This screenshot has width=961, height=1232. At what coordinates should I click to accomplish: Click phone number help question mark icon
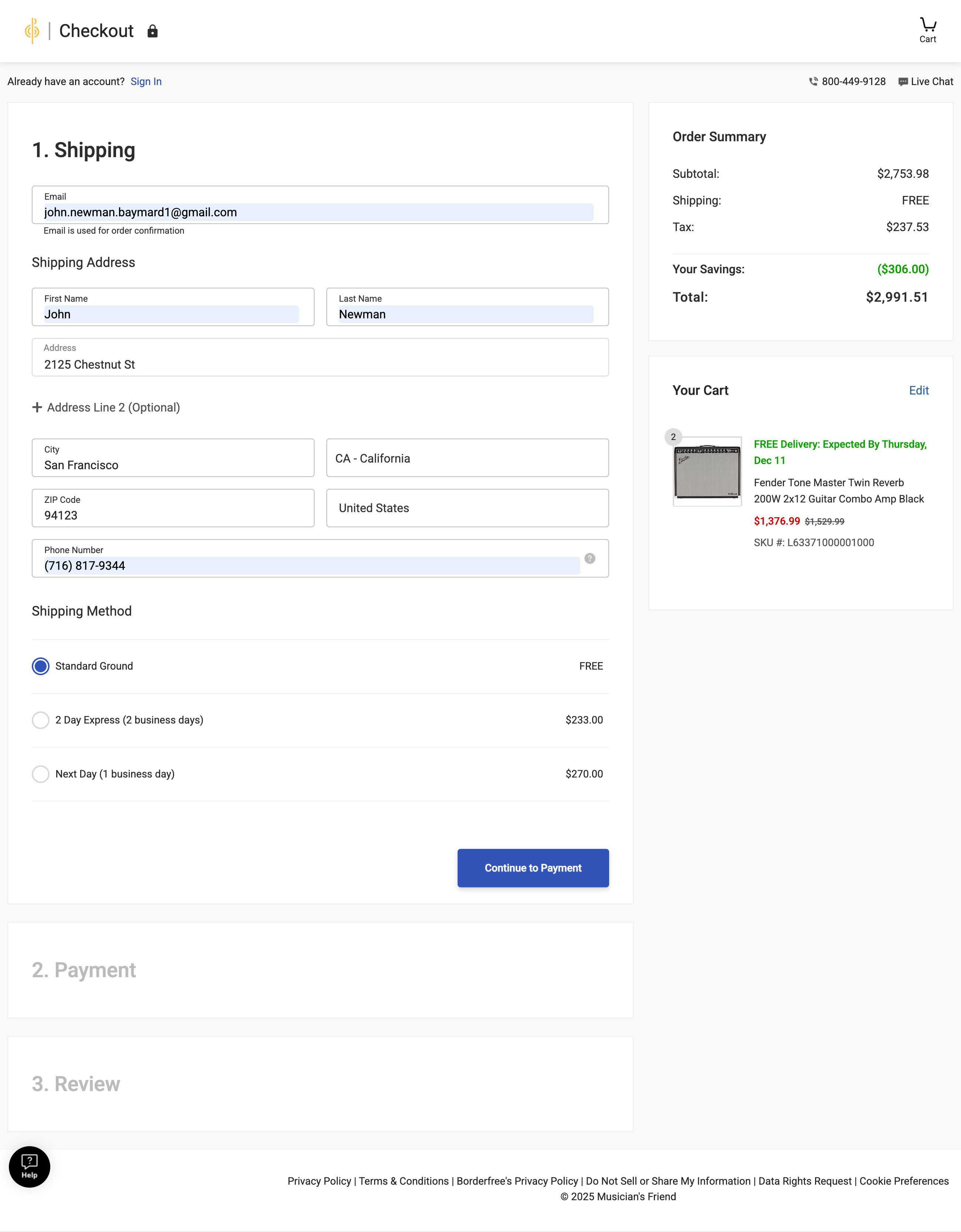pyautogui.click(x=589, y=558)
